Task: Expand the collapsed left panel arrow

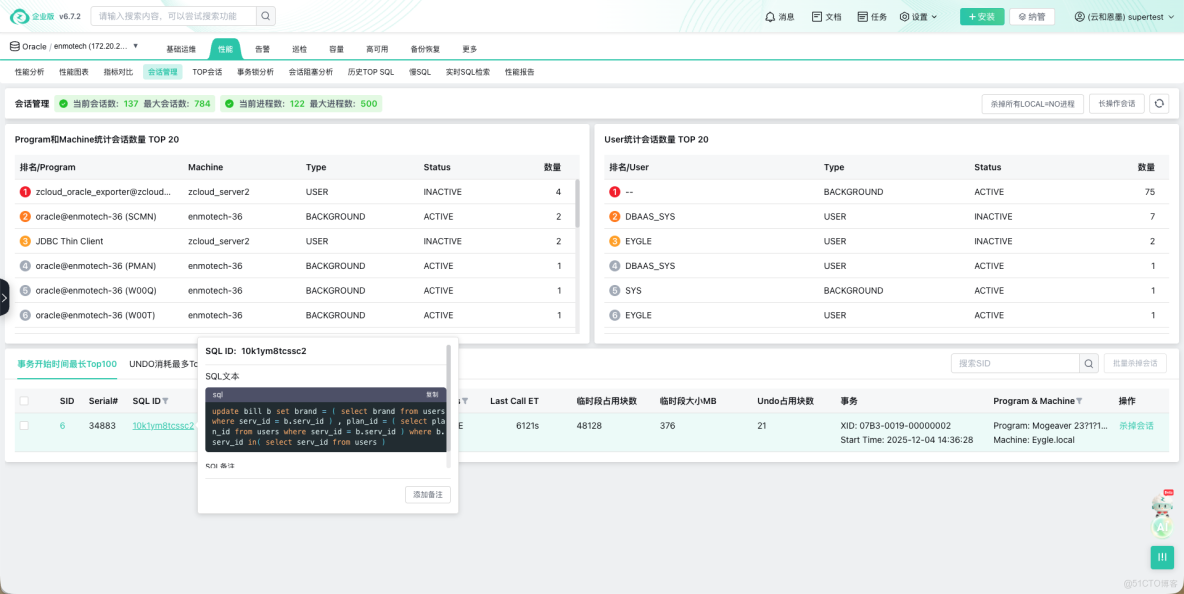Action: pyautogui.click(x=6, y=297)
